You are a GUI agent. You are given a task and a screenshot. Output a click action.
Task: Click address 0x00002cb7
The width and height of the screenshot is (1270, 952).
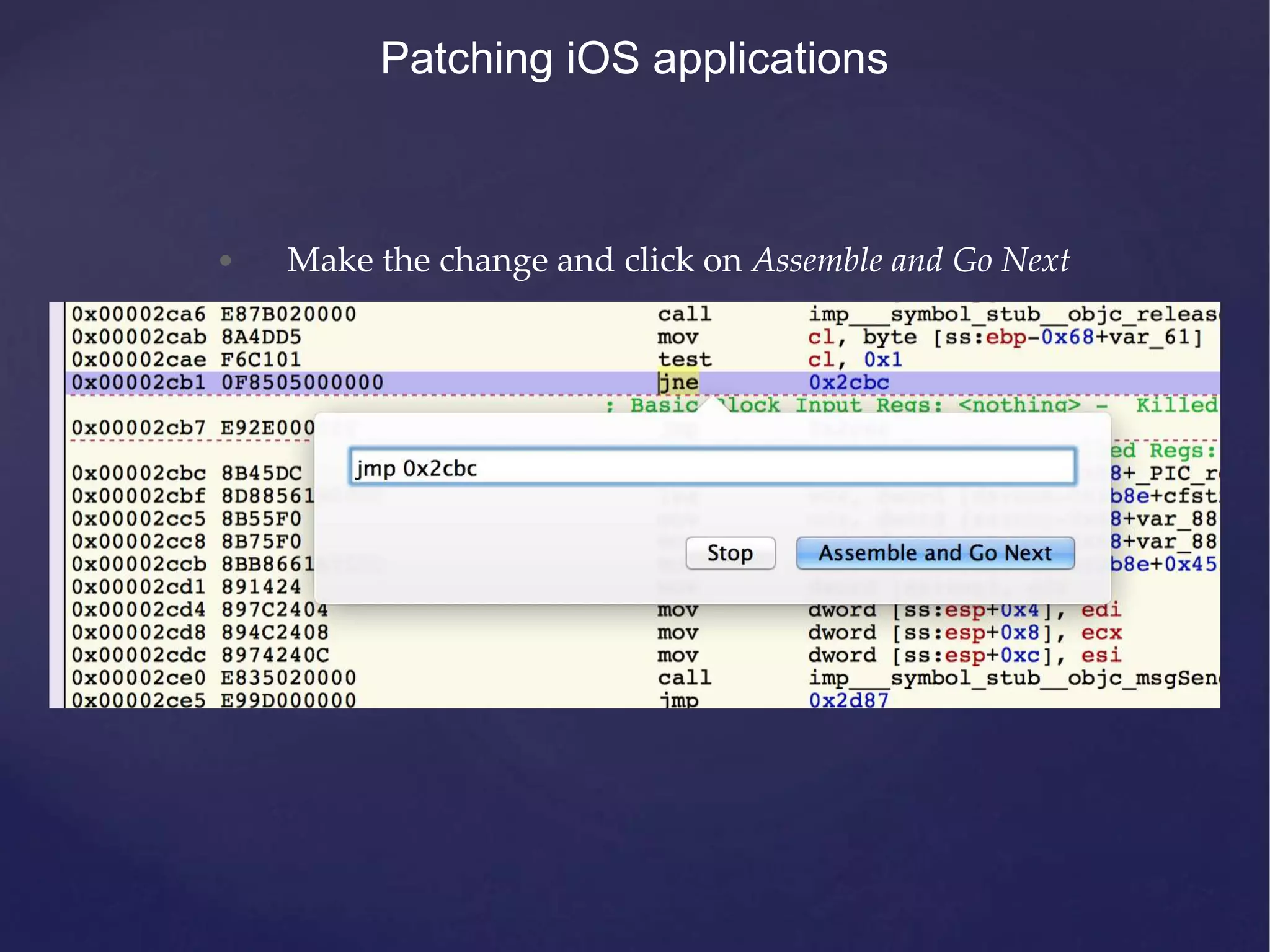click(x=138, y=428)
